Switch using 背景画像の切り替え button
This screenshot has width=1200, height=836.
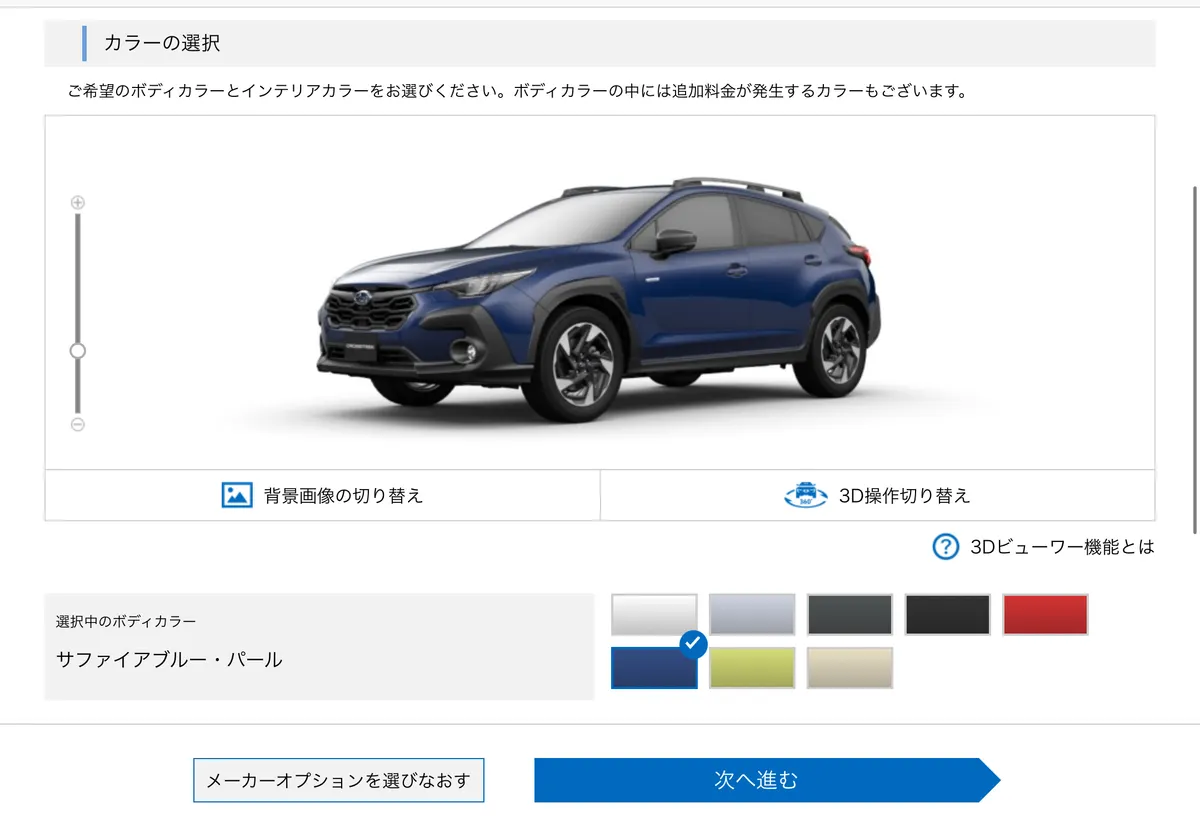point(323,495)
